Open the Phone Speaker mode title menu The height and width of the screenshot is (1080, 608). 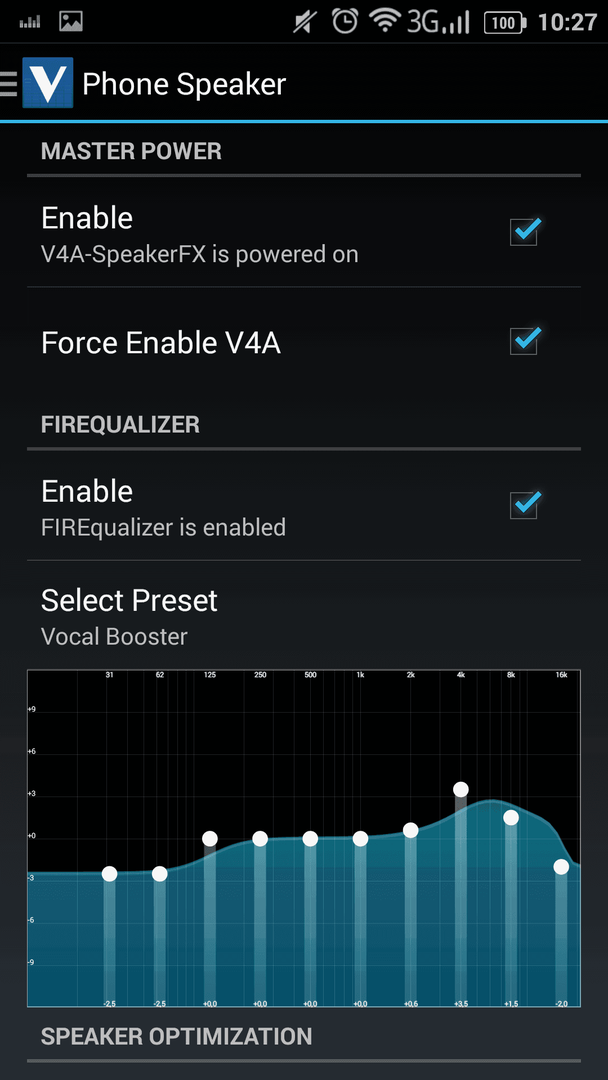(184, 84)
